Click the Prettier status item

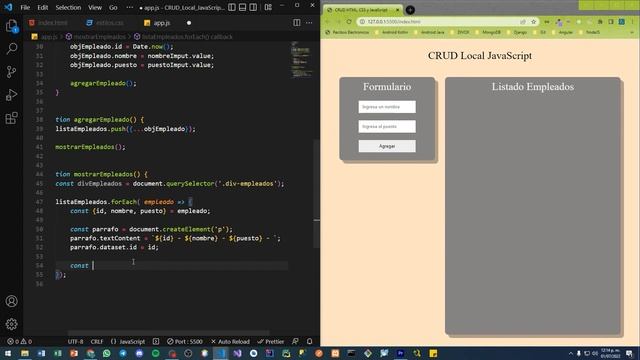(271, 341)
